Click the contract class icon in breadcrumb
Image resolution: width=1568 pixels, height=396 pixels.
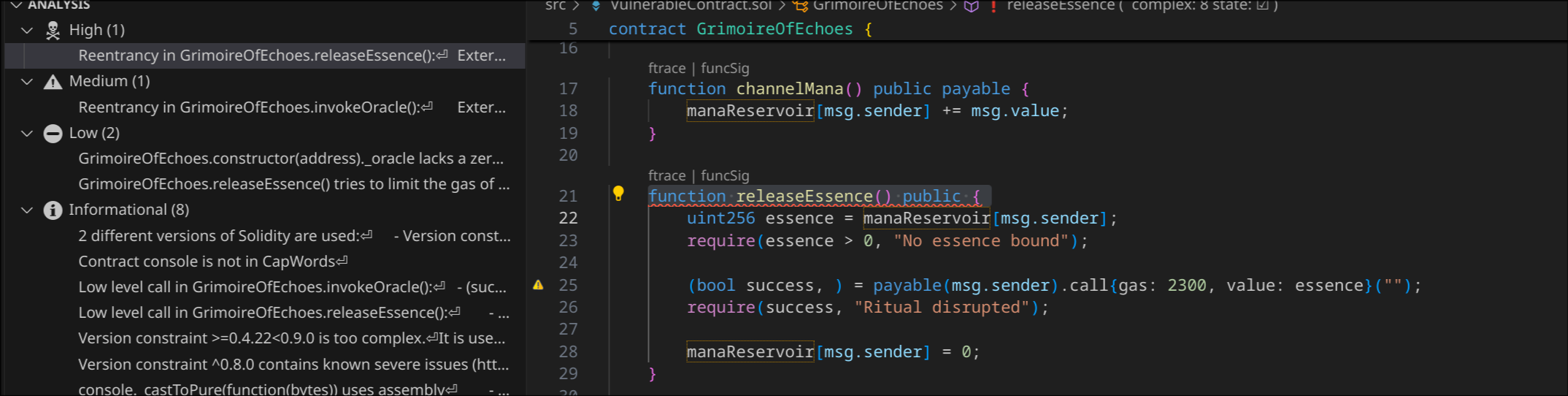coord(800,6)
